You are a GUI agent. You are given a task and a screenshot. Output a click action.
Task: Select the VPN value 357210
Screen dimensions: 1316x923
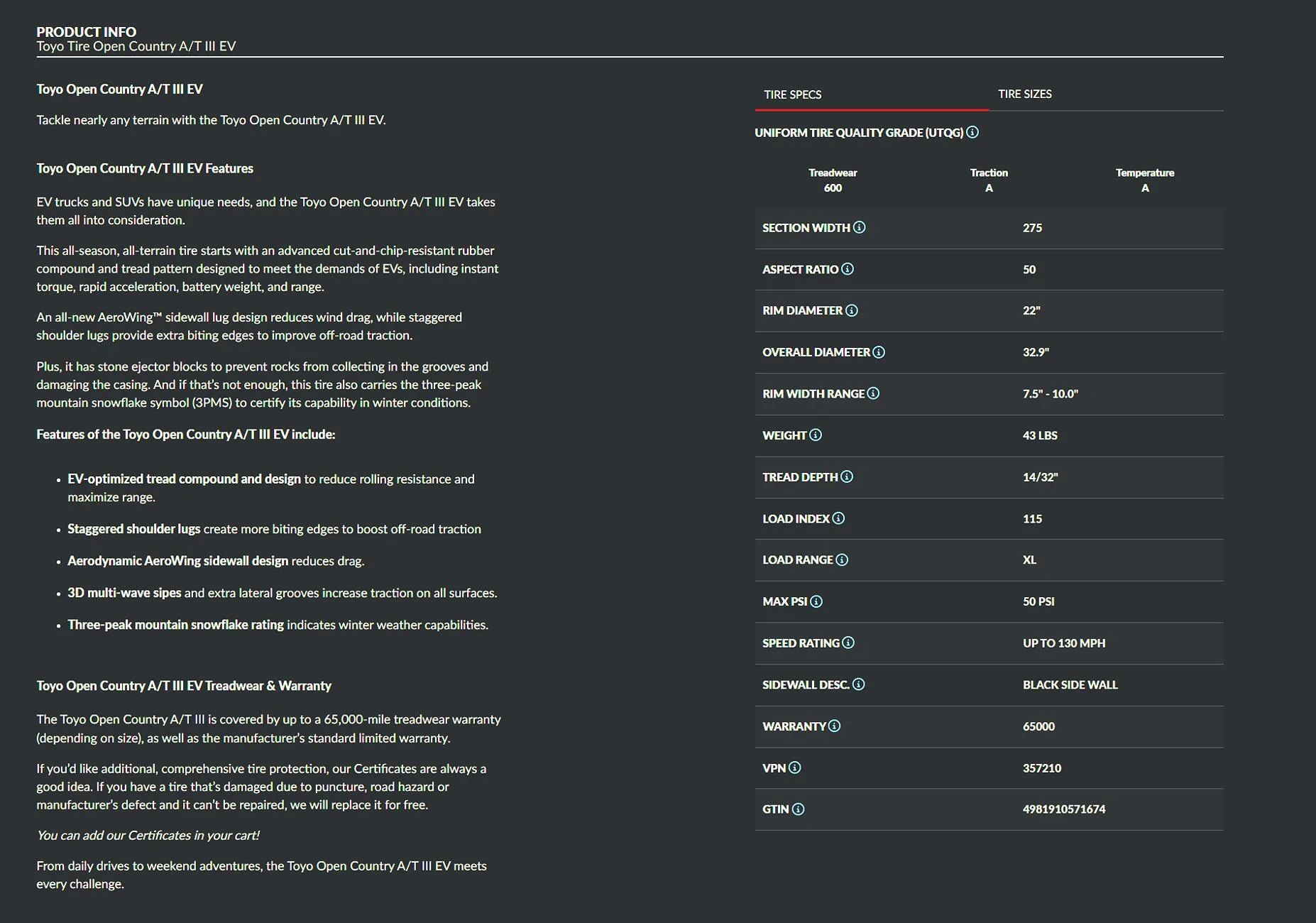(1042, 768)
